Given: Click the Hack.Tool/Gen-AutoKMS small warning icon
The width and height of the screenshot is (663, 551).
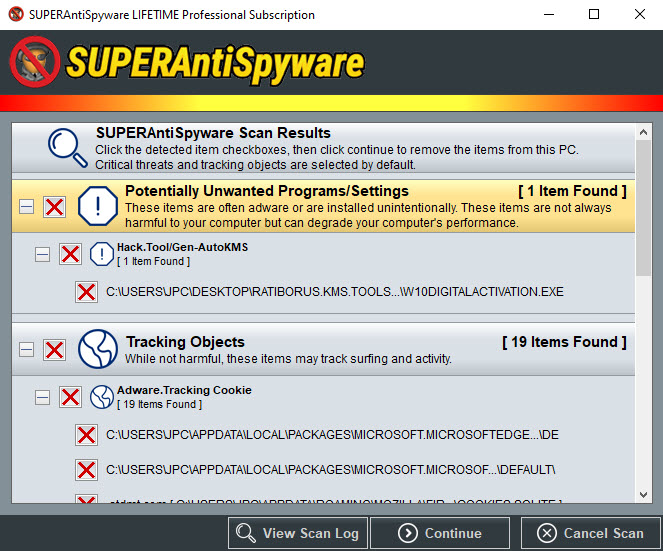Looking at the screenshot, I should point(101,254).
